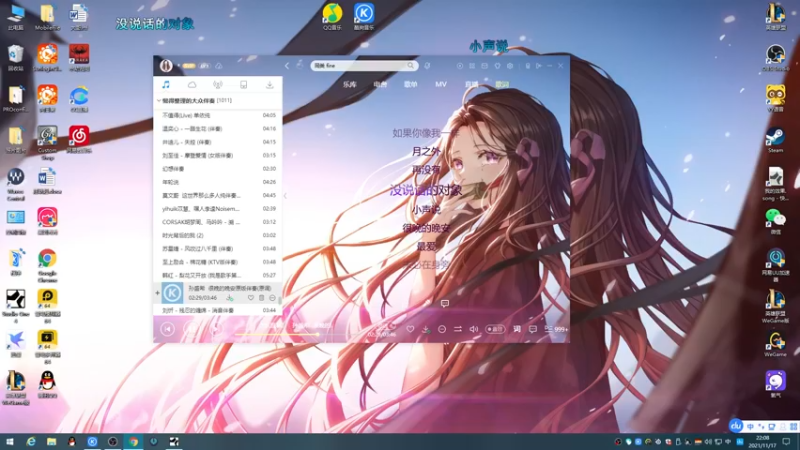This screenshot has width=800, height=450.
Task: Click the previous track button
Action: pyautogui.click(x=167, y=329)
